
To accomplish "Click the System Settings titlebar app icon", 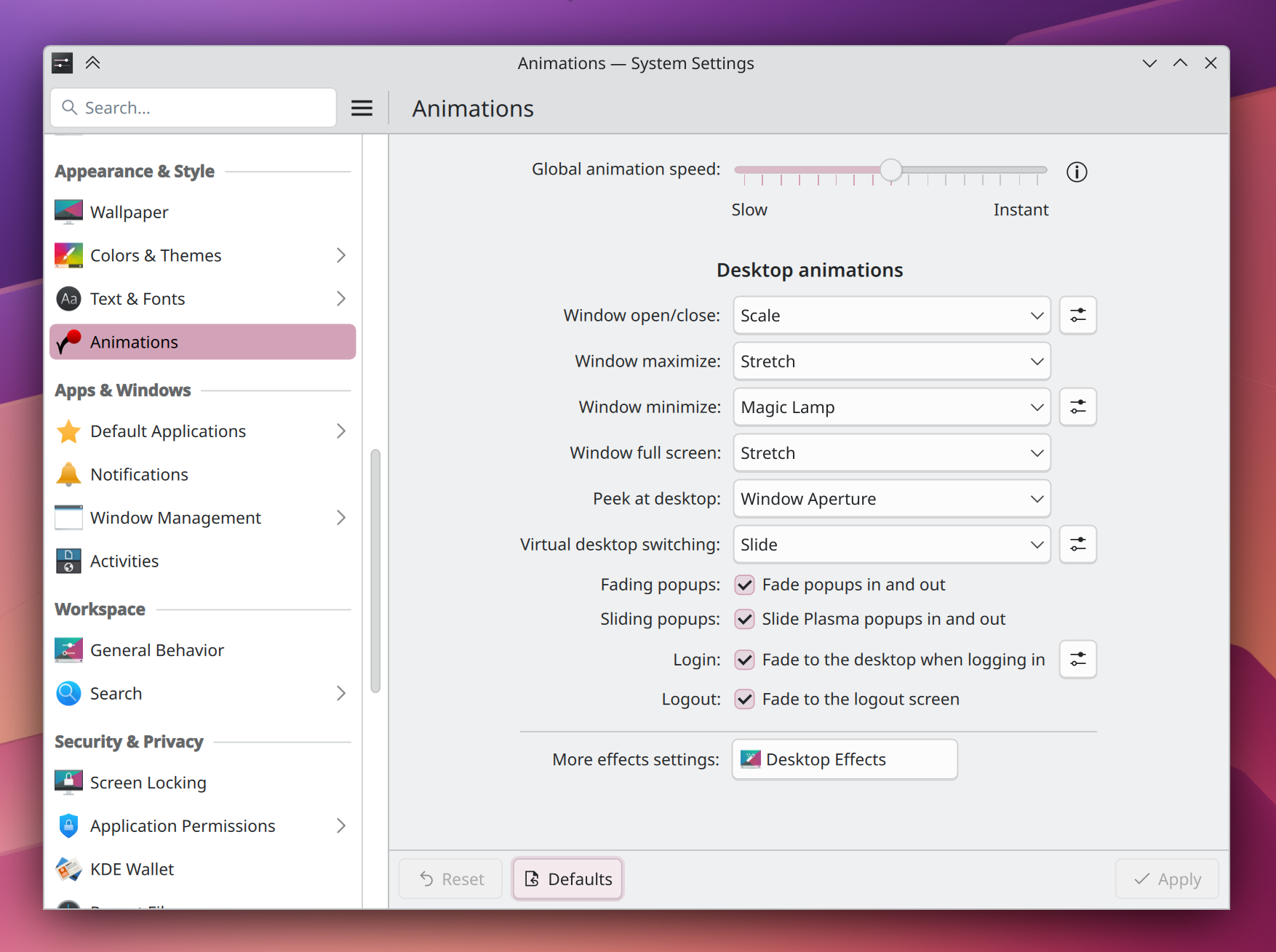I will (x=63, y=63).
